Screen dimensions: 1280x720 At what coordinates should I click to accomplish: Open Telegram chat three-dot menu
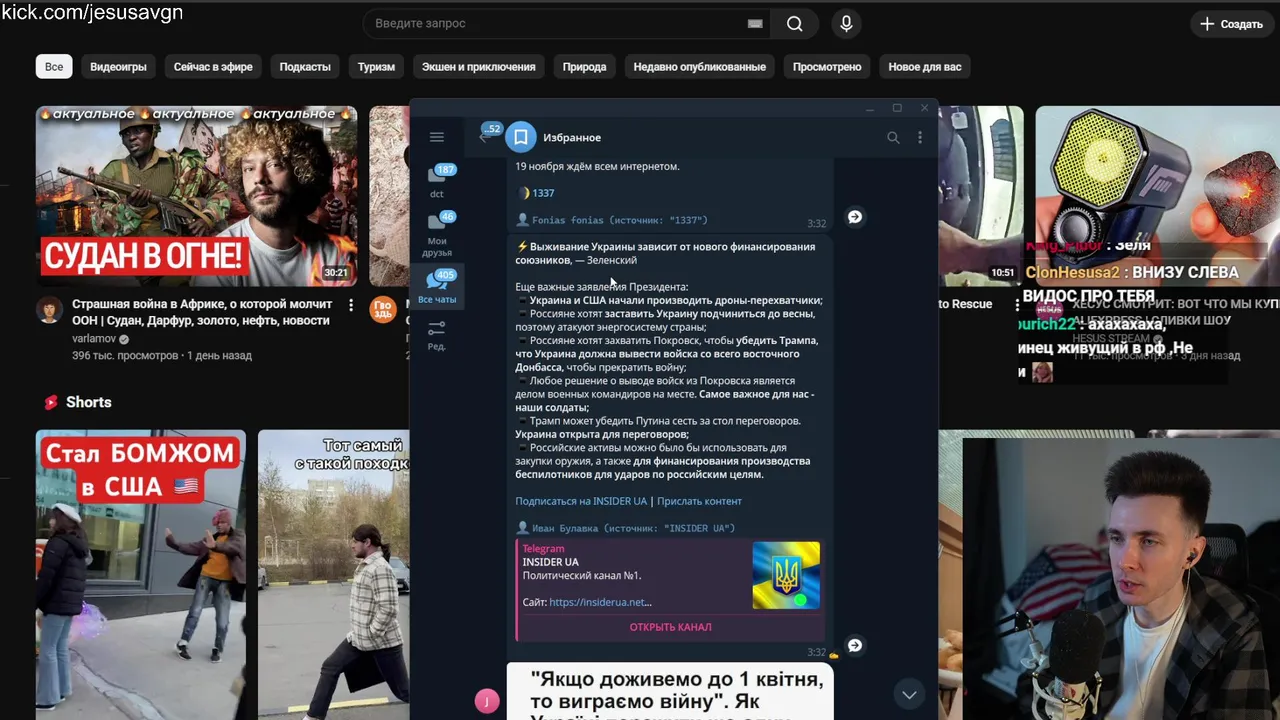pyautogui.click(x=920, y=138)
